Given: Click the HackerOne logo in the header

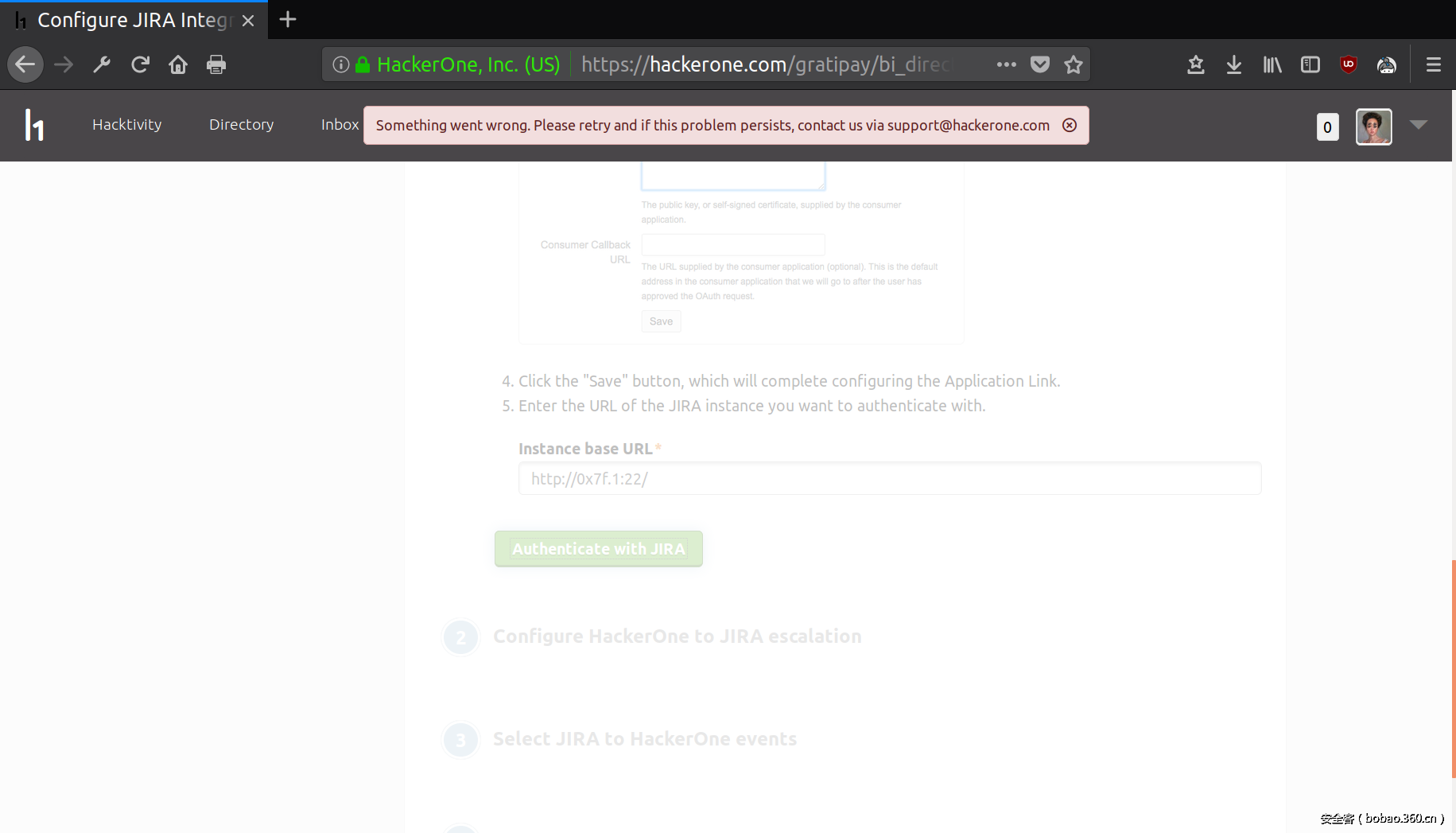Looking at the screenshot, I should coord(34,125).
